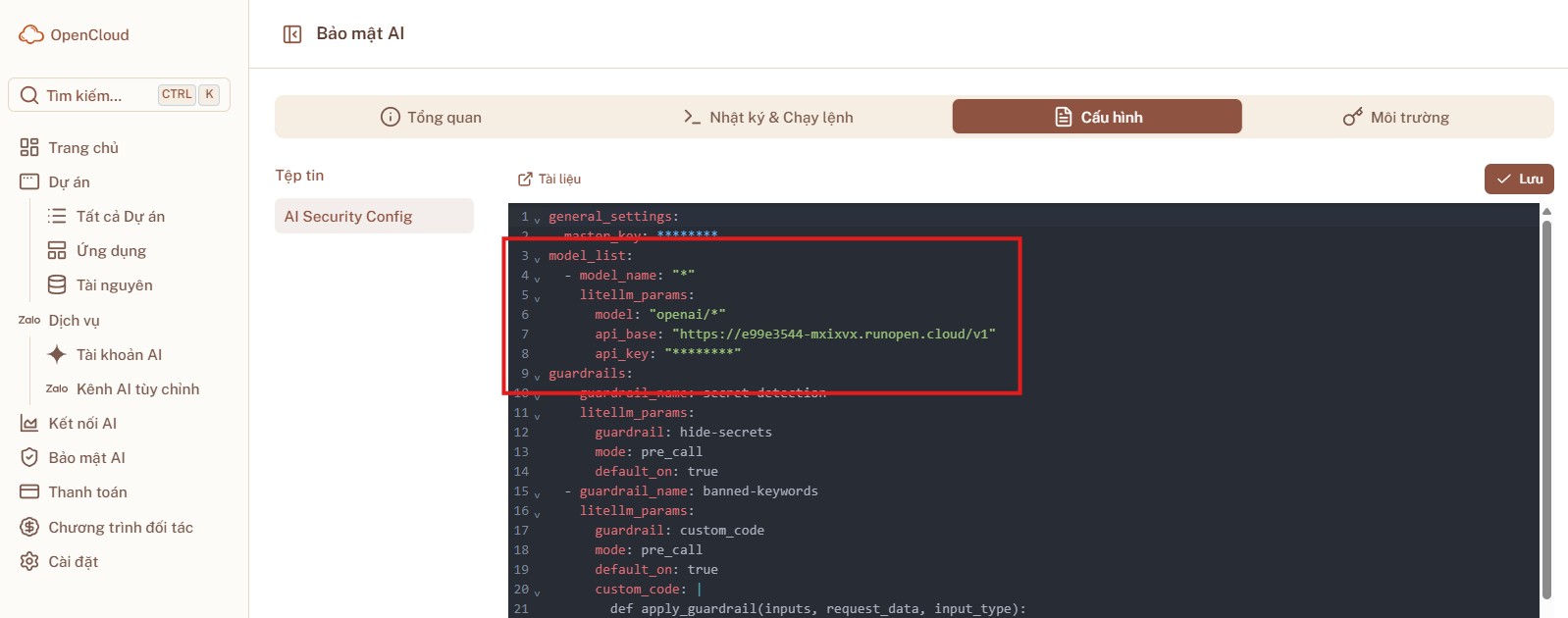This screenshot has width=1568, height=618.
Task: Open Kết nối AI chart item
Action: [x=82, y=424]
